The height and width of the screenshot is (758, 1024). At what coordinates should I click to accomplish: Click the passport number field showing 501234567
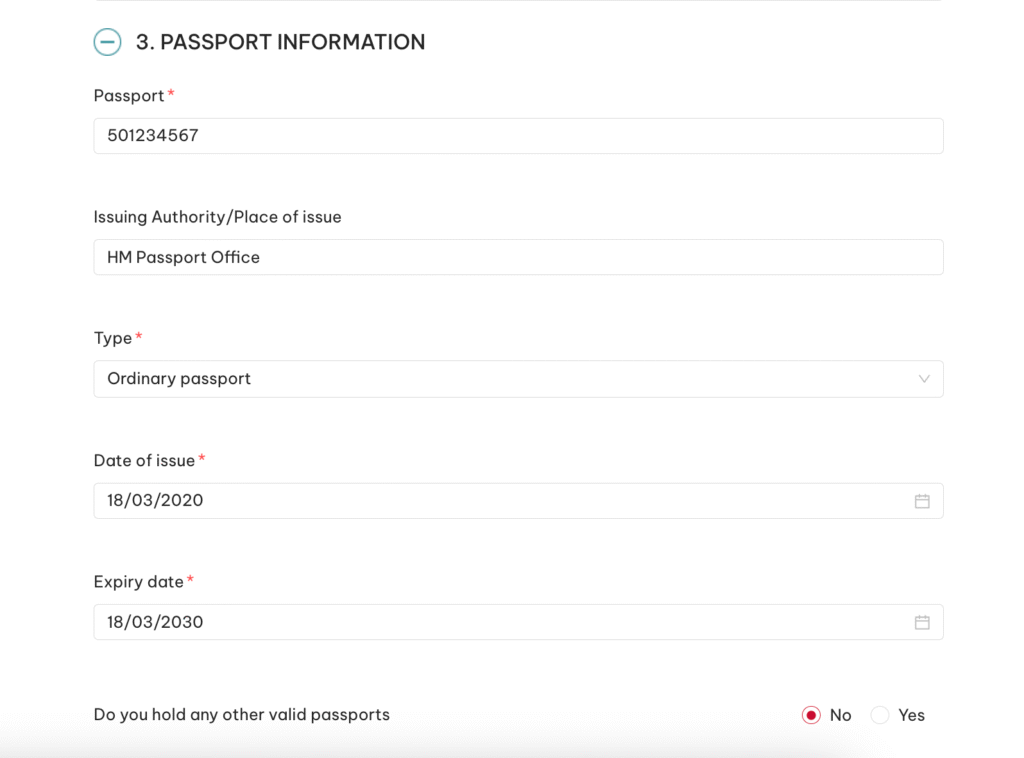click(x=518, y=135)
